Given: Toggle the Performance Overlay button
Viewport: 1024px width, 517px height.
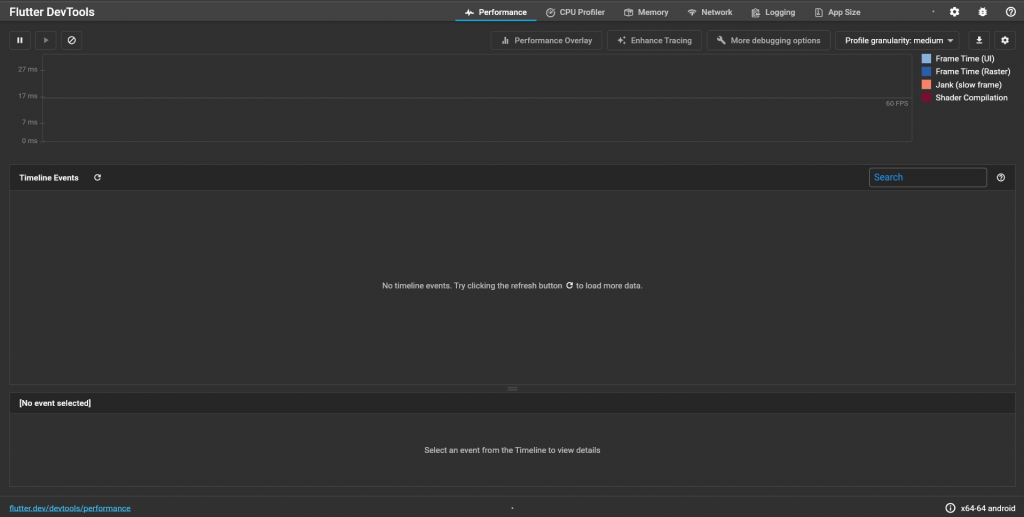Looking at the screenshot, I should pyautogui.click(x=546, y=40).
